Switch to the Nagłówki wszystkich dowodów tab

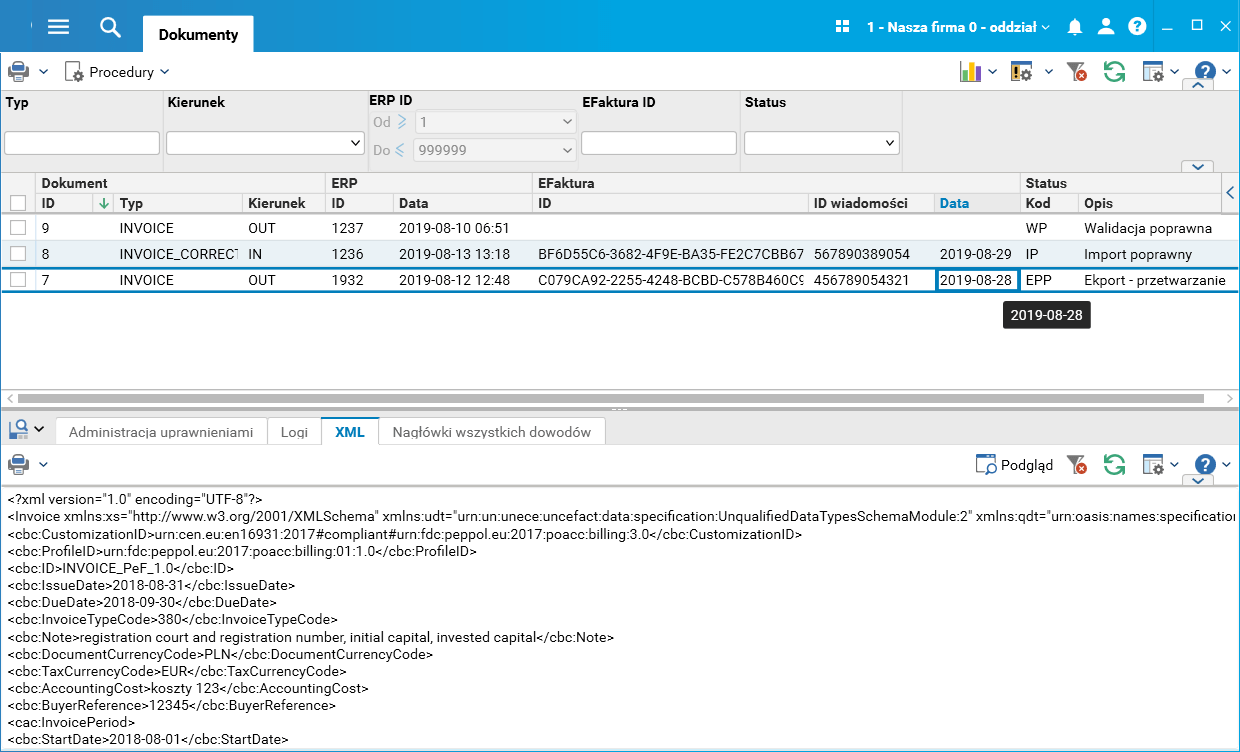[x=492, y=432]
